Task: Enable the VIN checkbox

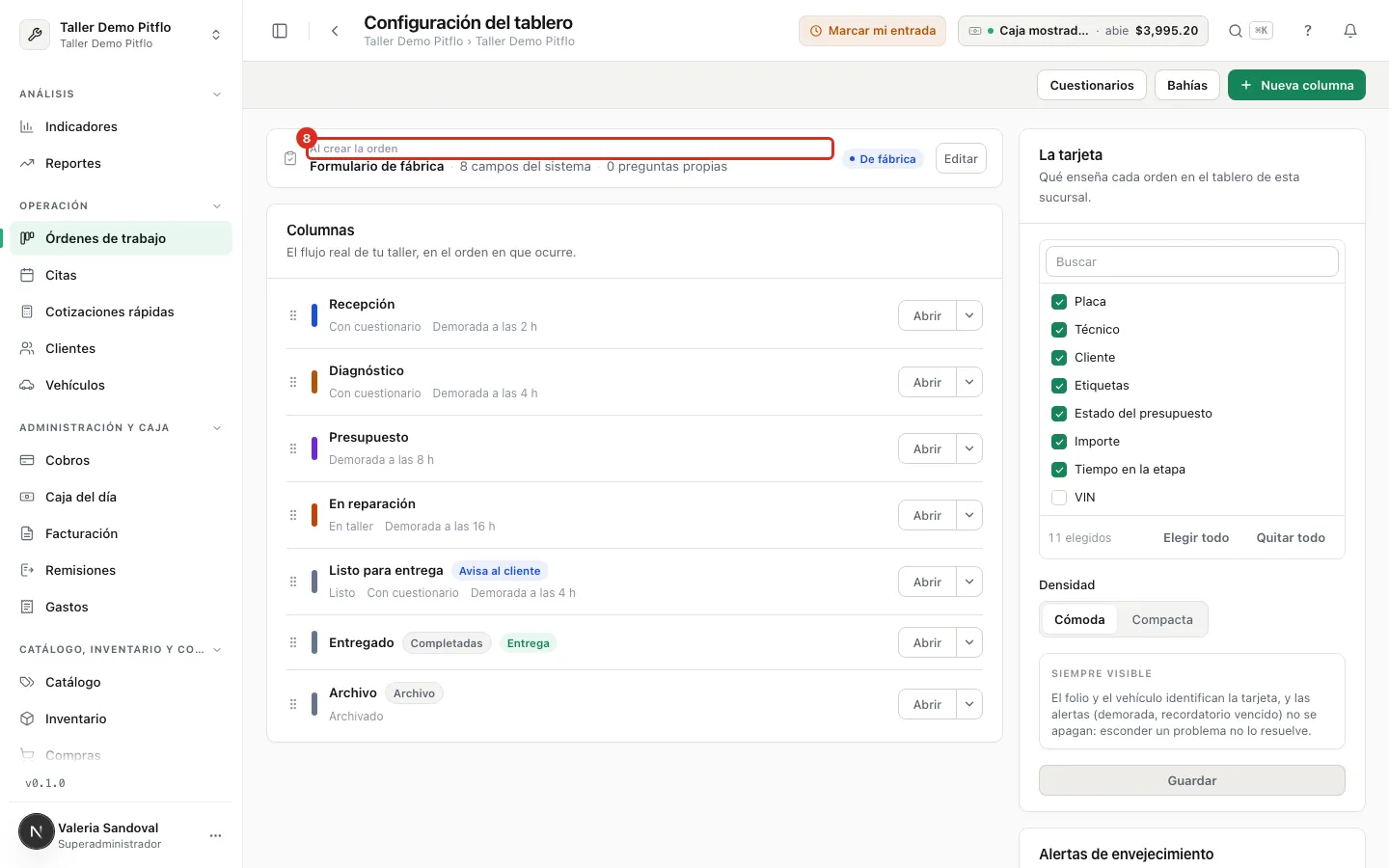Action: pos(1059,497)
